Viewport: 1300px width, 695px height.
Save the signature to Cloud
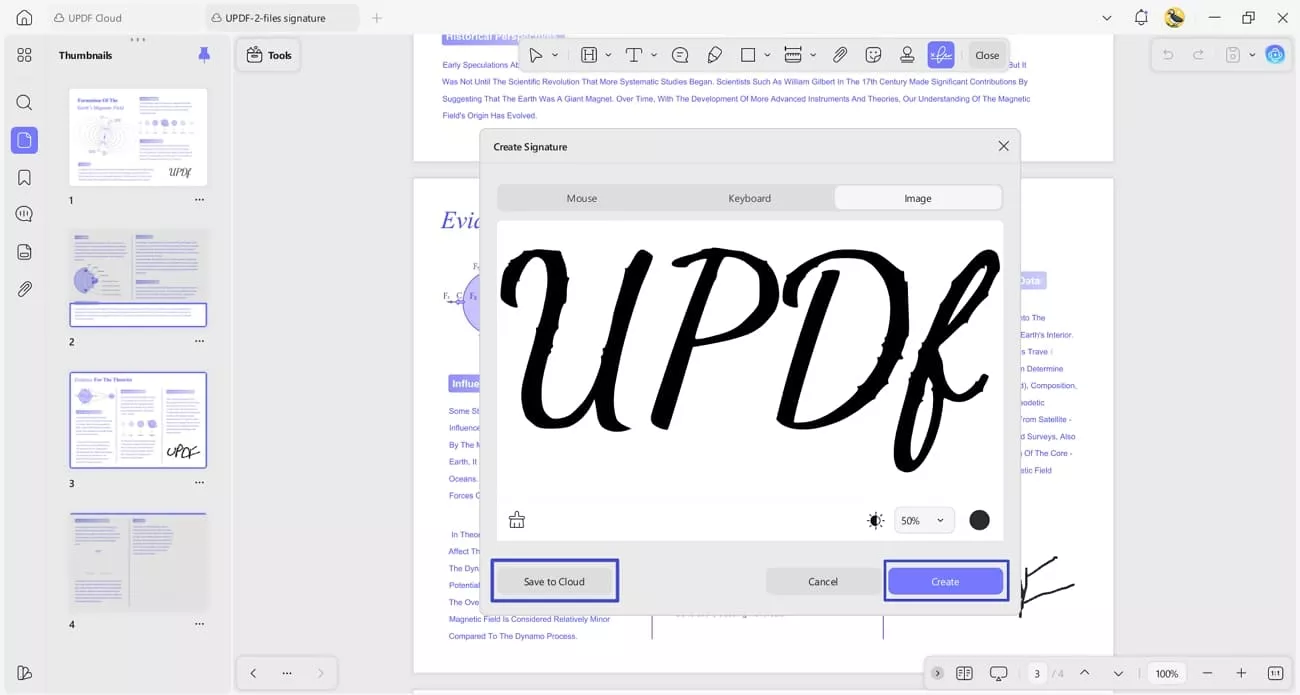click(554, 581)
